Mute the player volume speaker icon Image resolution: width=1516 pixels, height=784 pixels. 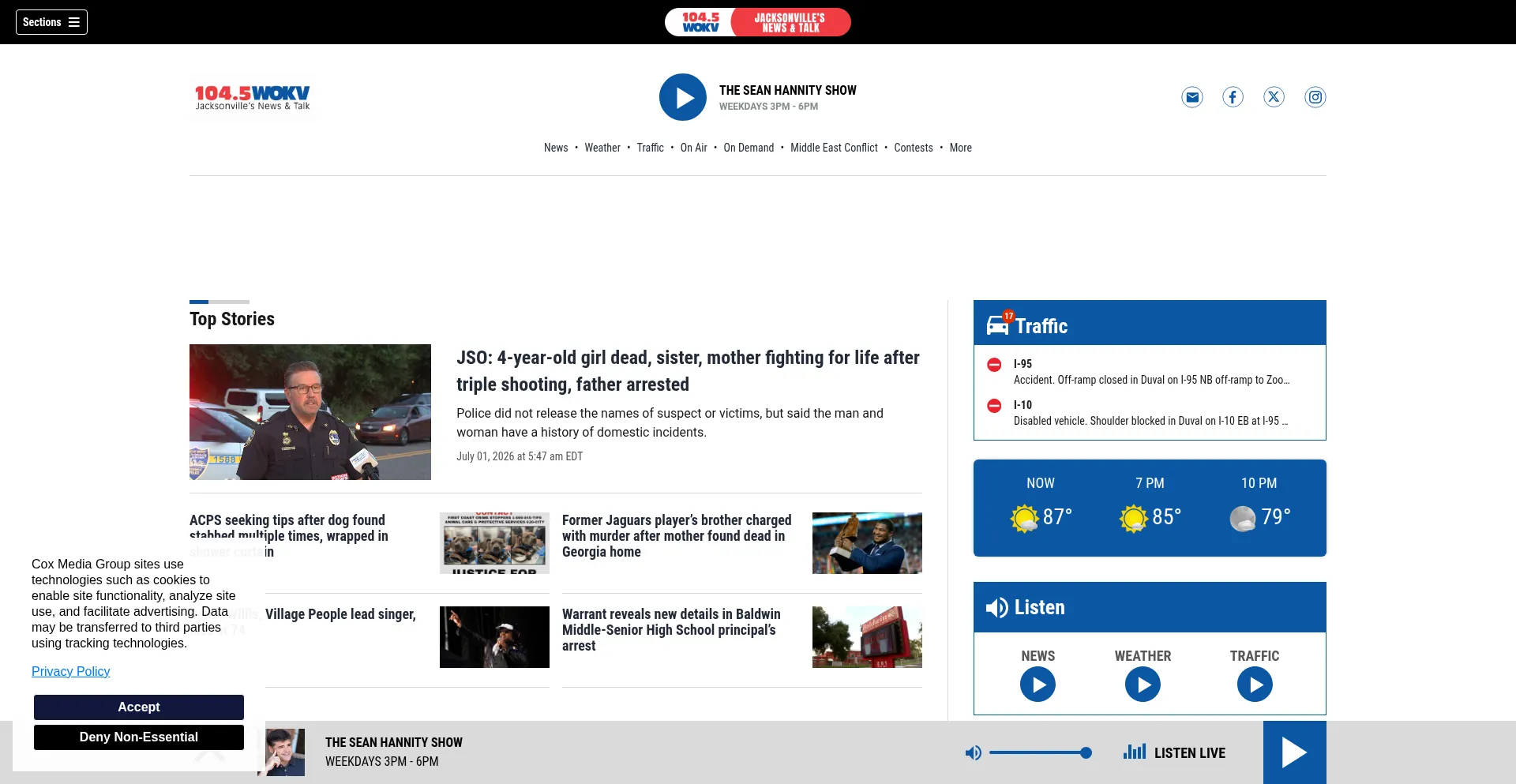[x=974, y=753]
